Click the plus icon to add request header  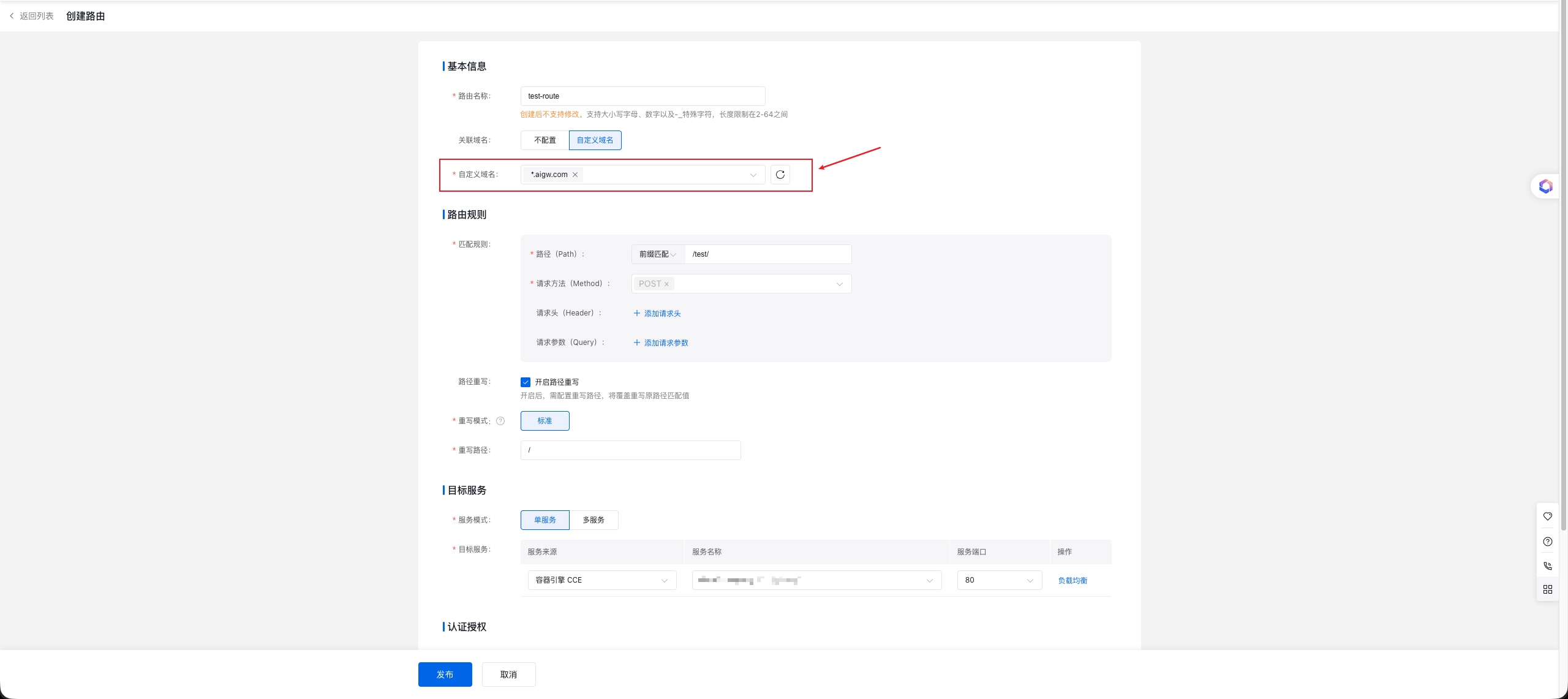(x=637, y=313)
